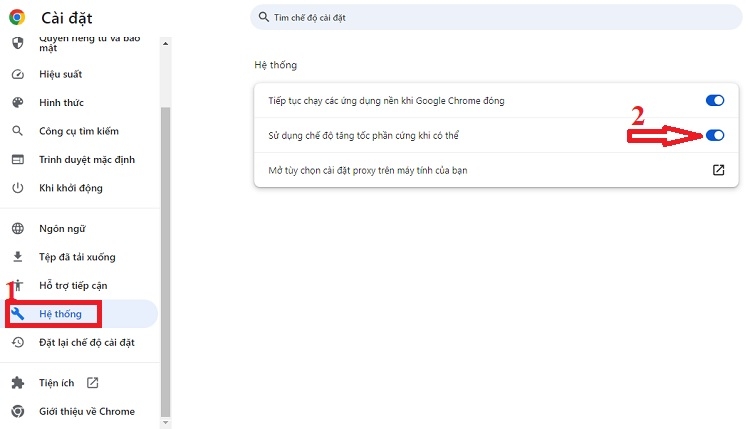Click the Chrome logo icon
The height and width of the screenshot is (429, 750).
(x=17, y=17)
